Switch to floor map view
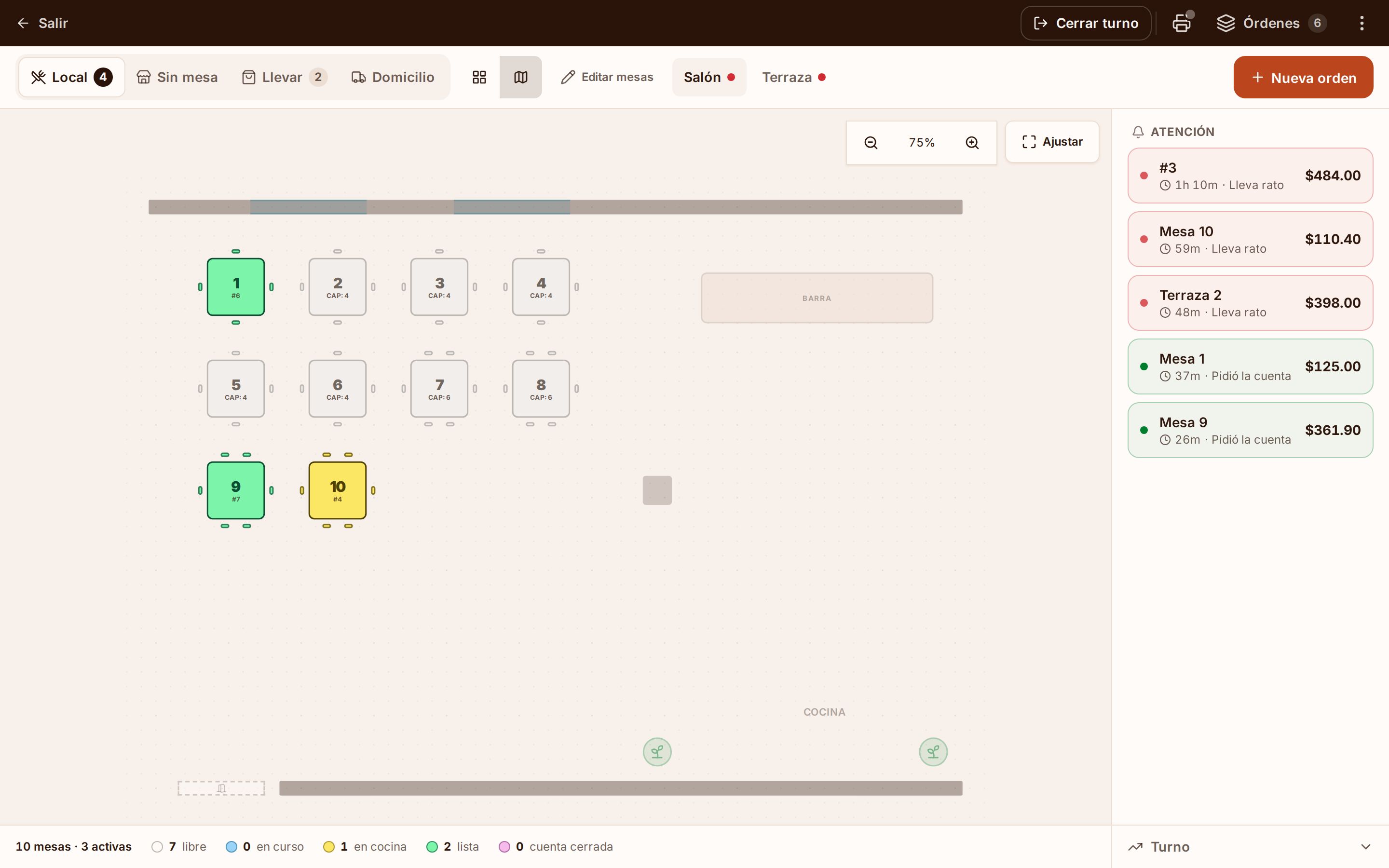 tap(520, 77)
